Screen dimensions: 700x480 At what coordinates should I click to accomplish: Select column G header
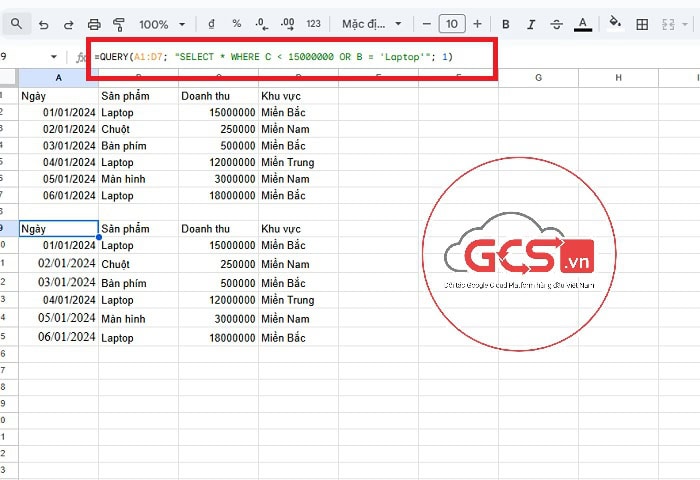[x=538, y=78]
